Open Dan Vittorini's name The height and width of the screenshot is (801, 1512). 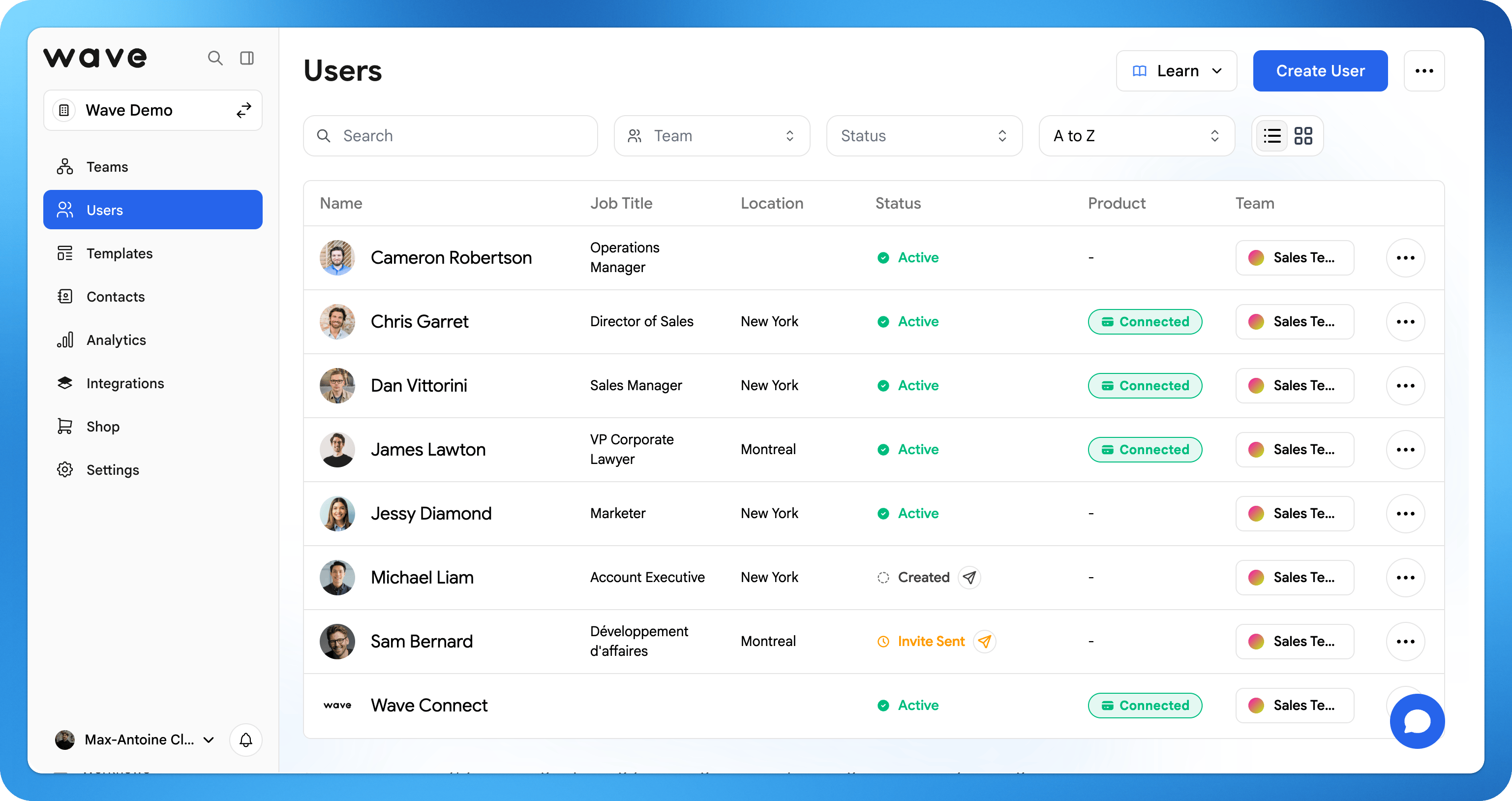[419, 386]
